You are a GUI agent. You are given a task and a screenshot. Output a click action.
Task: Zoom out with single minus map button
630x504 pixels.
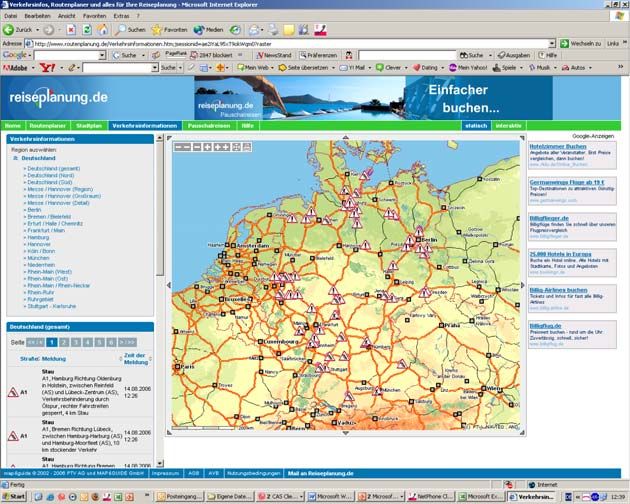click(197, 147)
